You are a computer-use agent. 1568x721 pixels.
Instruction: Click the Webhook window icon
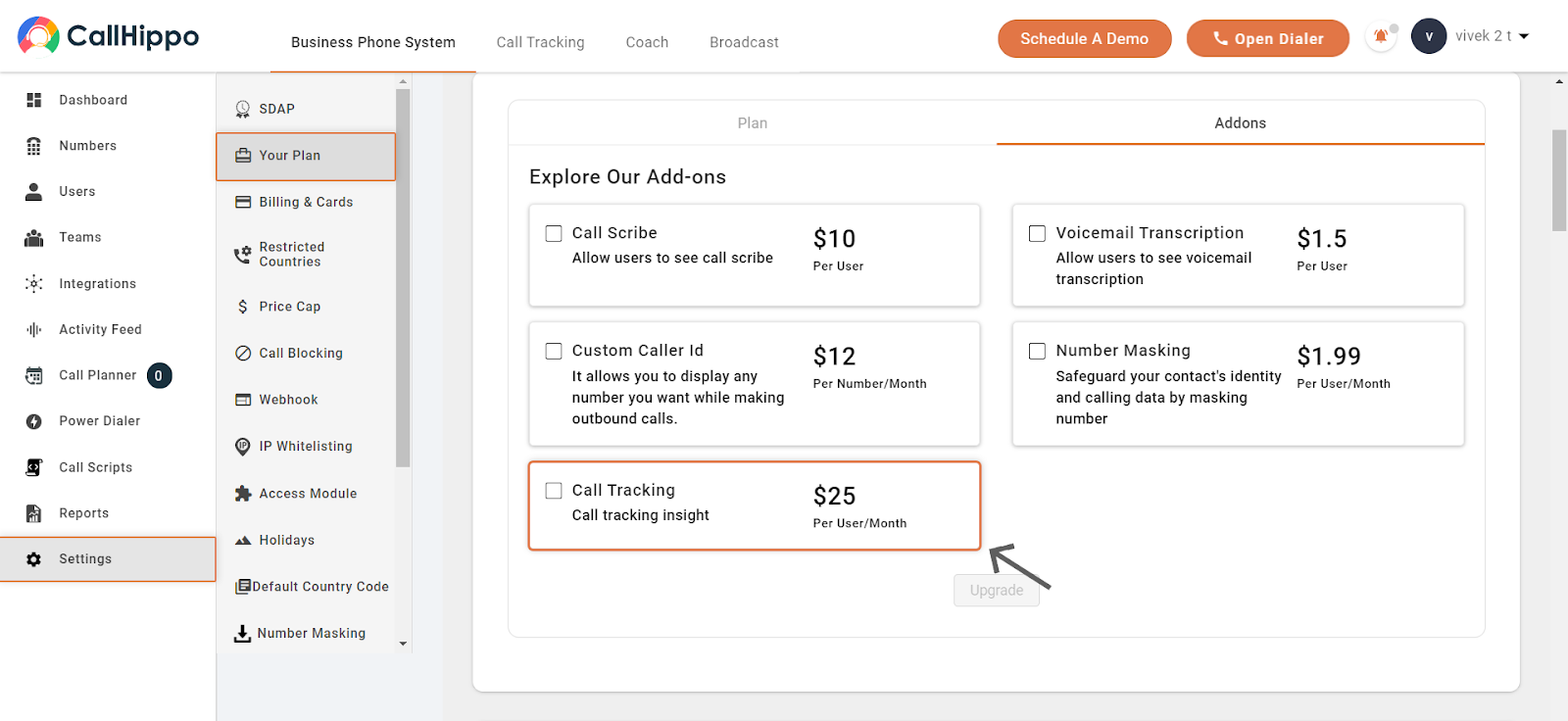point(243,400)
